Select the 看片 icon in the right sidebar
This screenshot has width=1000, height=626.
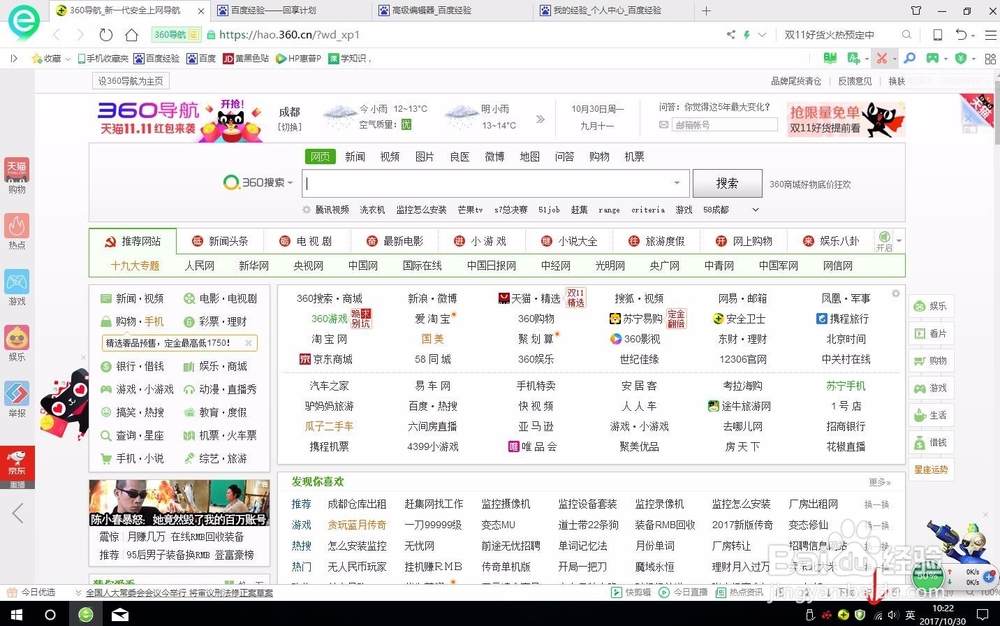pos(932,333)
